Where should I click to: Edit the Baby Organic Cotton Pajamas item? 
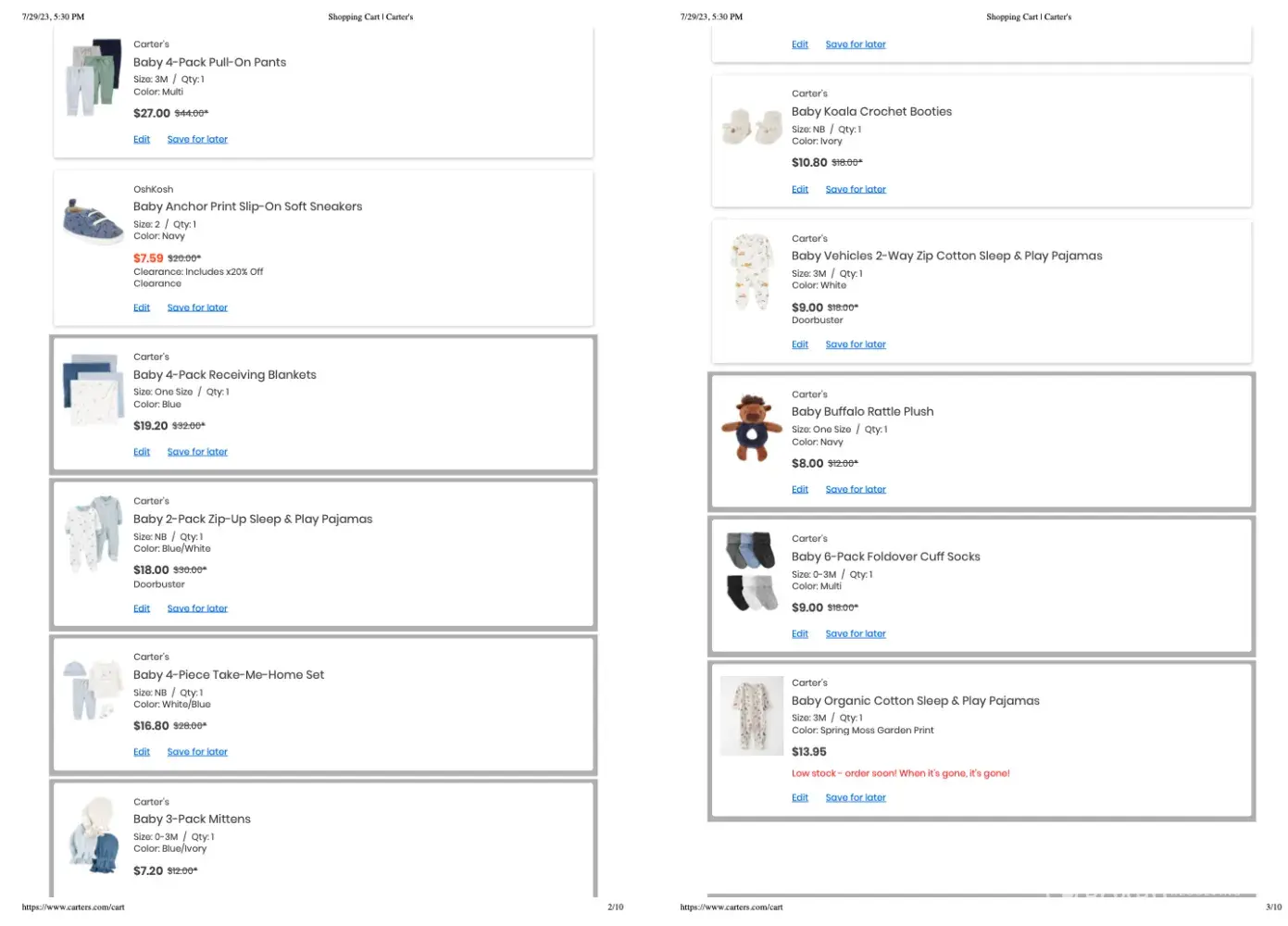coord(800,798)
